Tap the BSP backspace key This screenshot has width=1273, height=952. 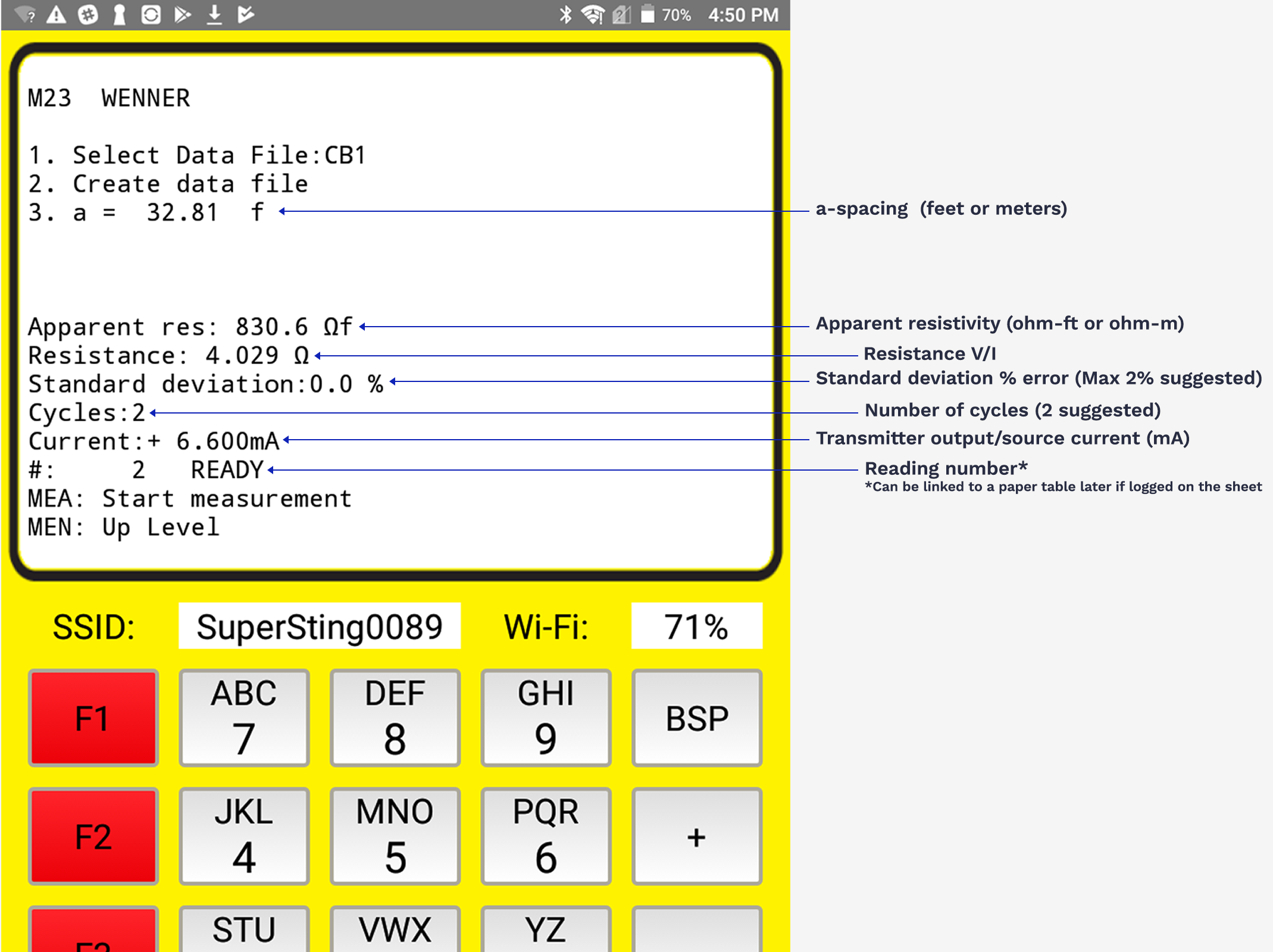pyautogui.click(x=697, y=718)
